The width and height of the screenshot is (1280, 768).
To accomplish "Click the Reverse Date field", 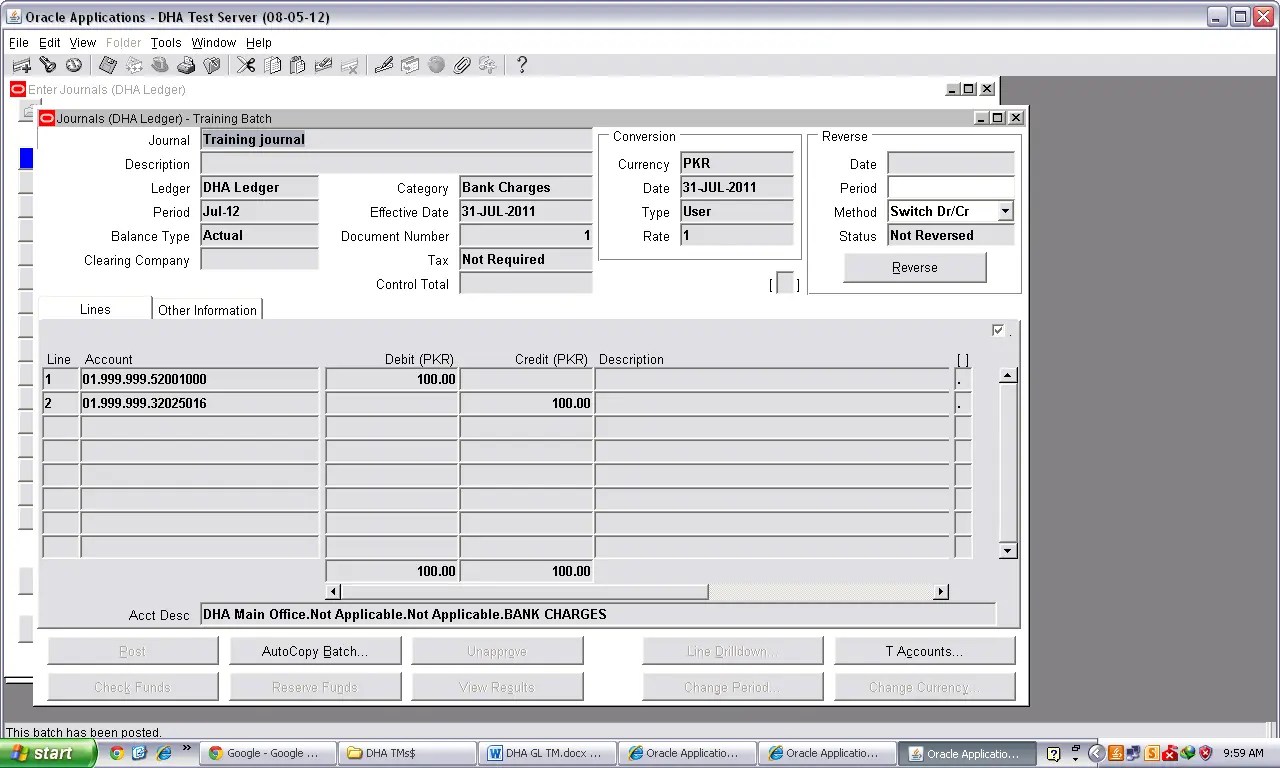I will coord(951,163).
